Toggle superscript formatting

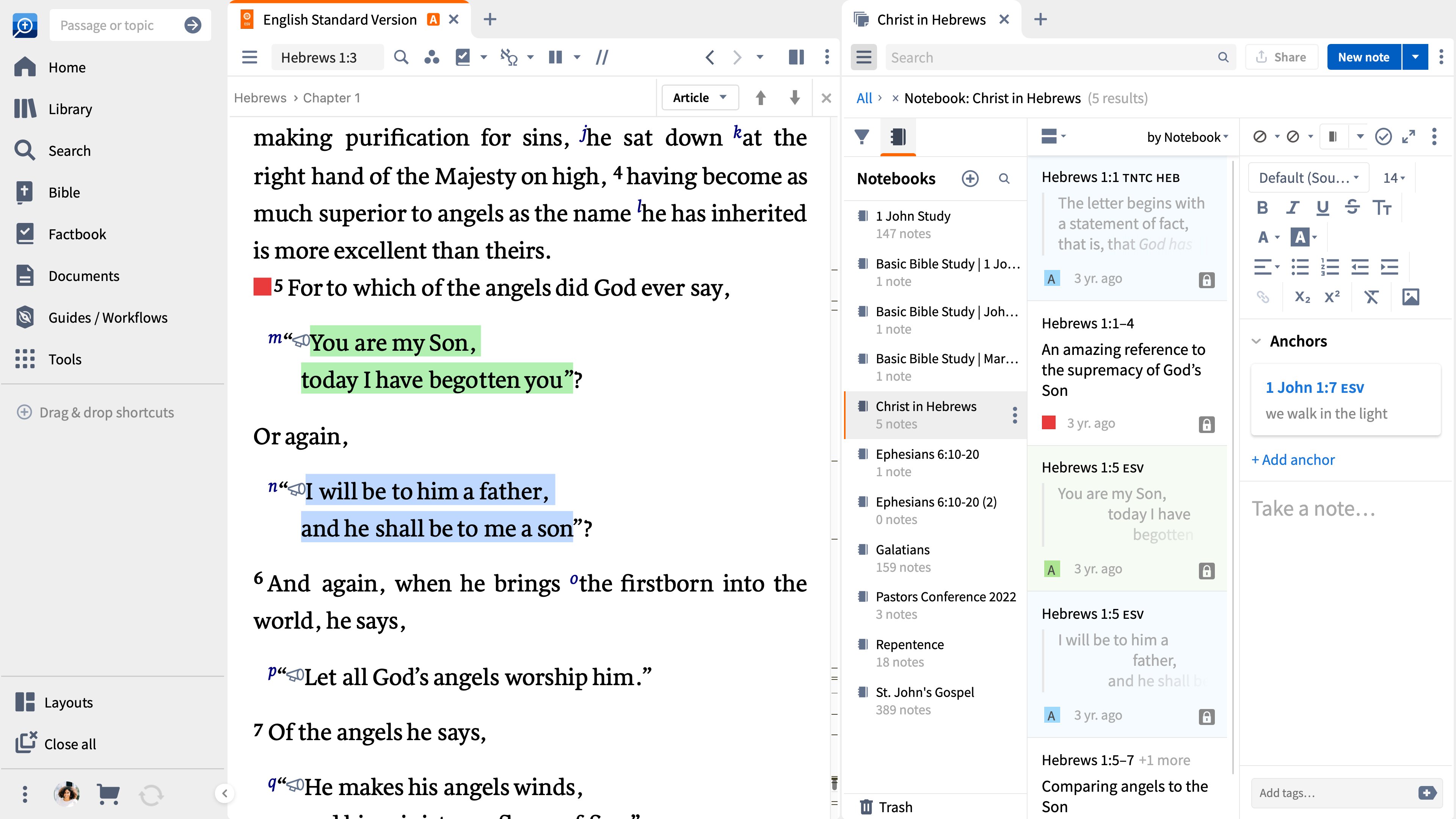[x=1332, y=297]
